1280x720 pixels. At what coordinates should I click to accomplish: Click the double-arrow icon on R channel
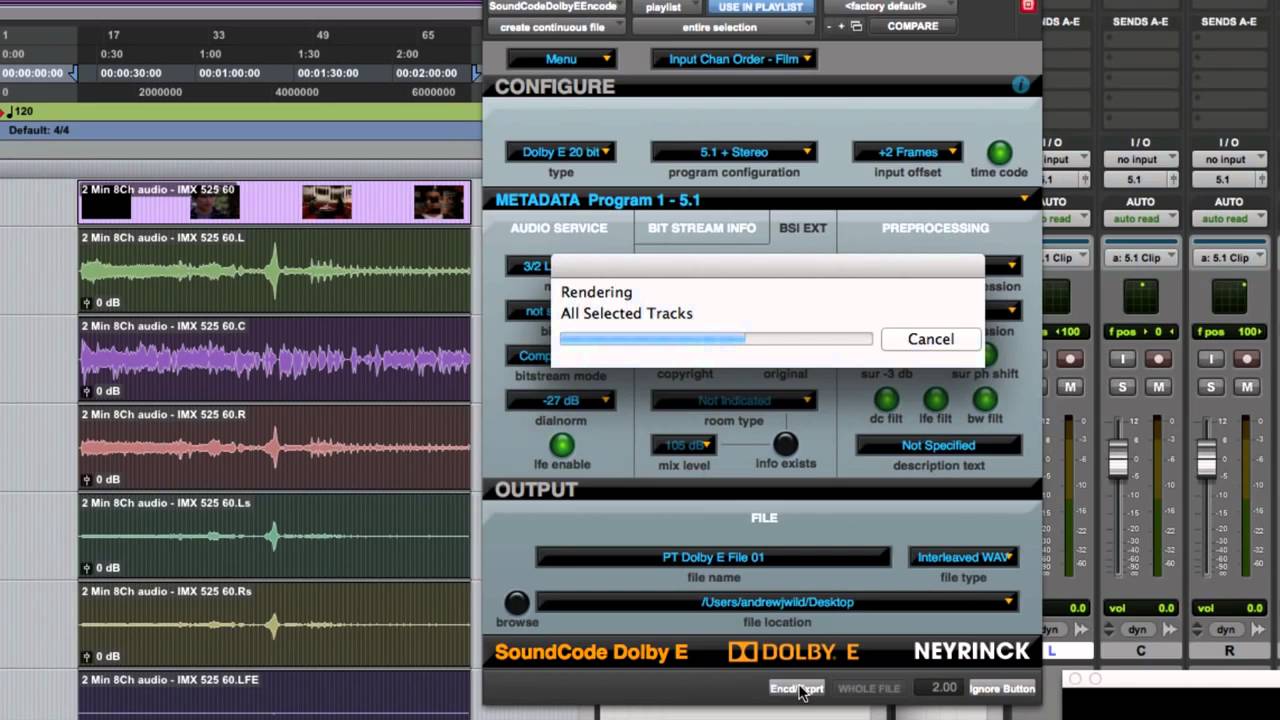(x=1257, y=630)
